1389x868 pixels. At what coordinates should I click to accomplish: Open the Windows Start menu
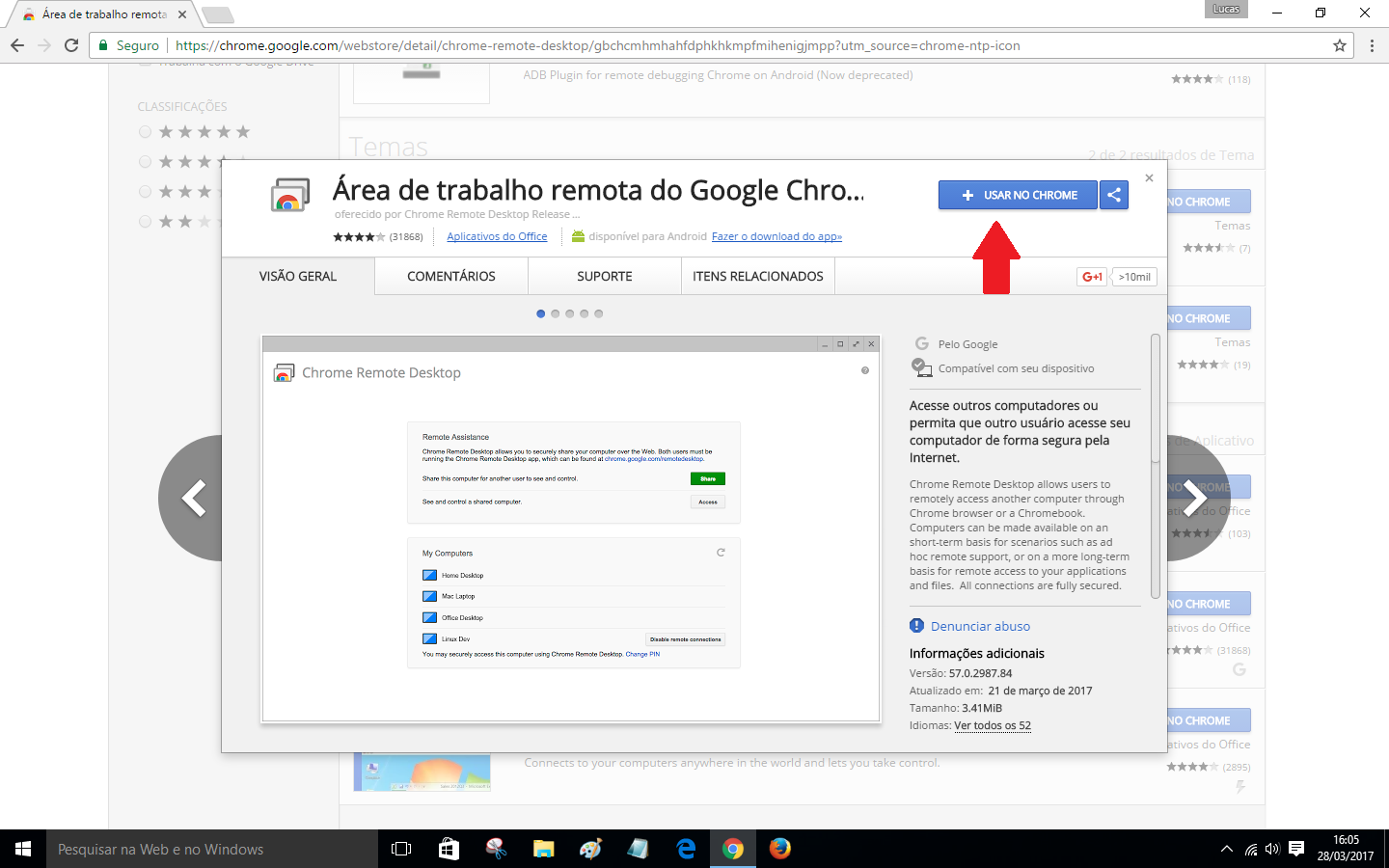(x=23, y=849)
